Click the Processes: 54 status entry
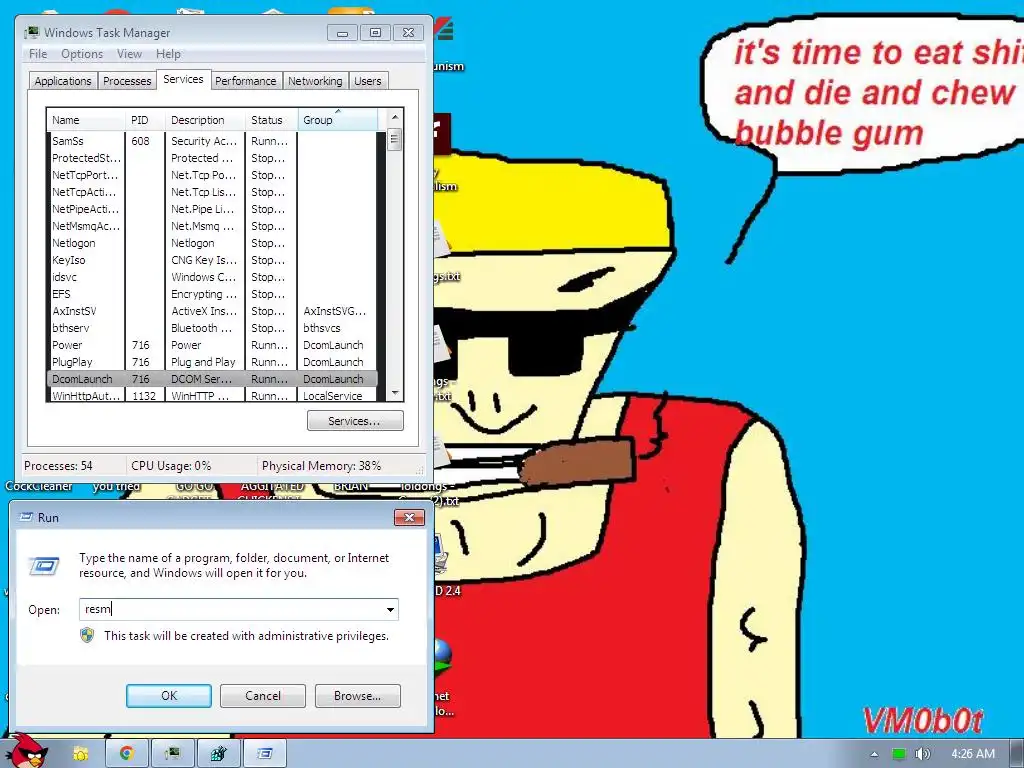The height and width of the screenshot is (768, 1024). [x=58, y=466]
